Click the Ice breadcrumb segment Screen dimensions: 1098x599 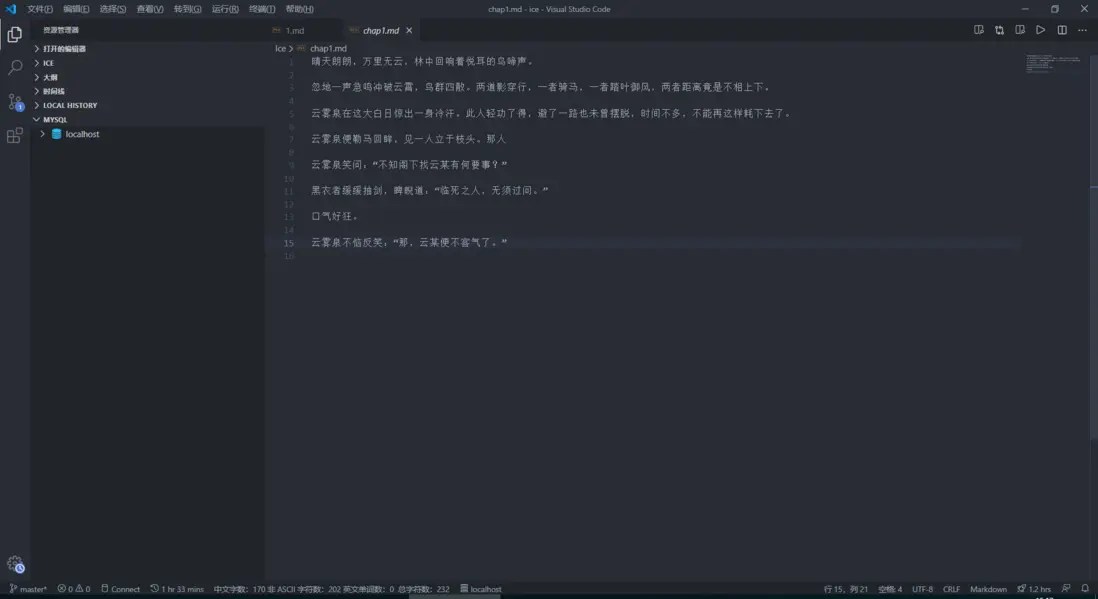pyautogui.click(x=280, y=48)
